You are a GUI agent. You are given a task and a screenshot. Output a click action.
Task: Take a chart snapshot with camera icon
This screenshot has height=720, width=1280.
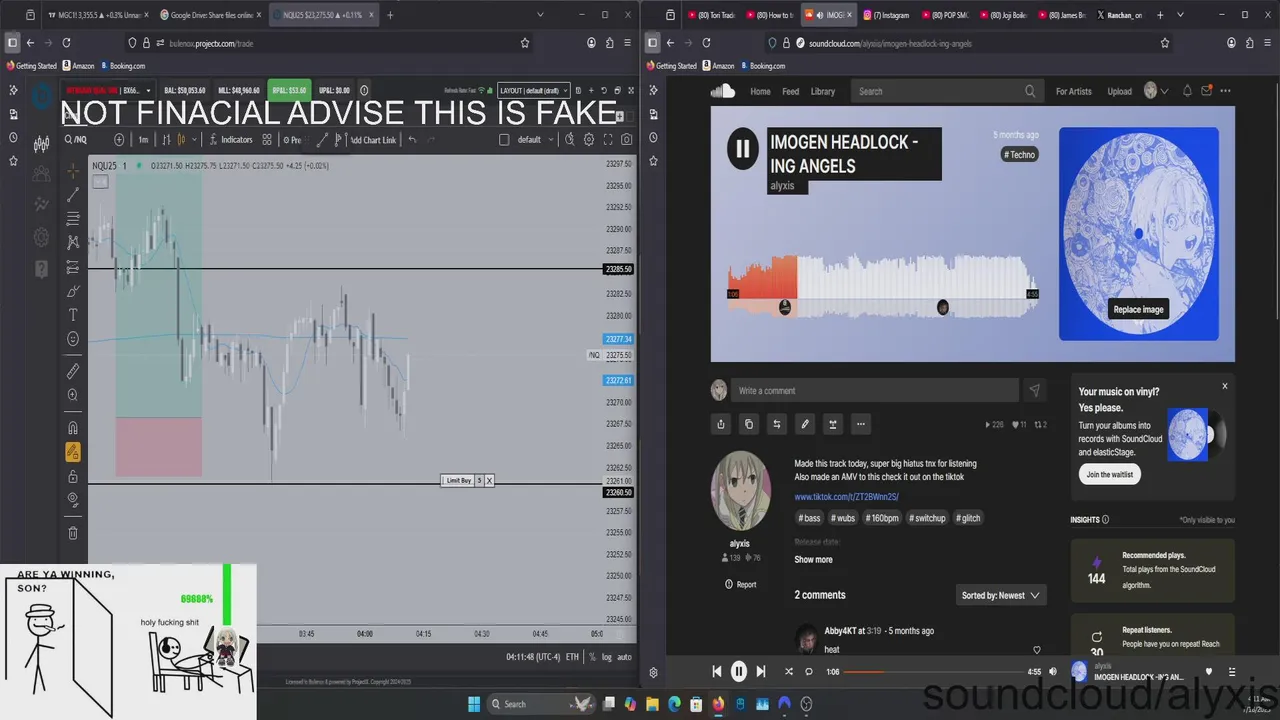click(x=625, y=139)
